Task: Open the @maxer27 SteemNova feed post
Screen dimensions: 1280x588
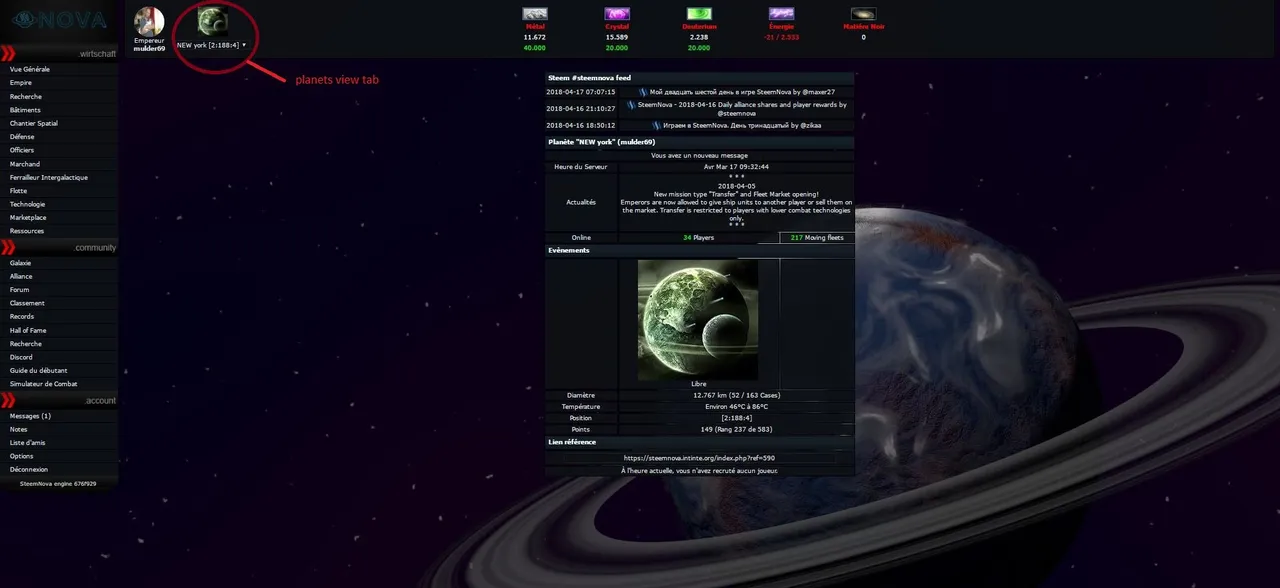Action: (x=742, y=92)
